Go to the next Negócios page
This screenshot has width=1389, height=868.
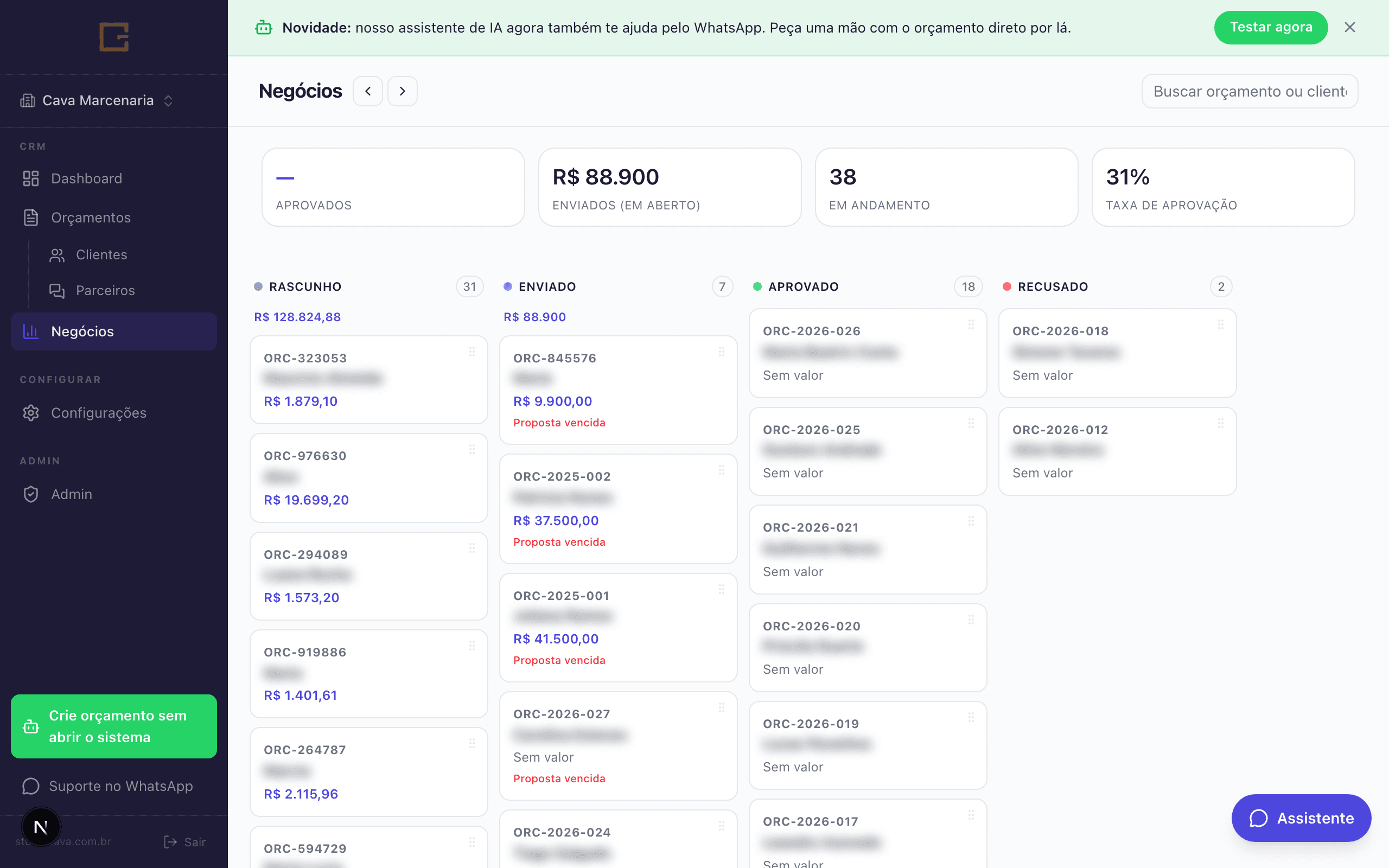tap(403, 91)
